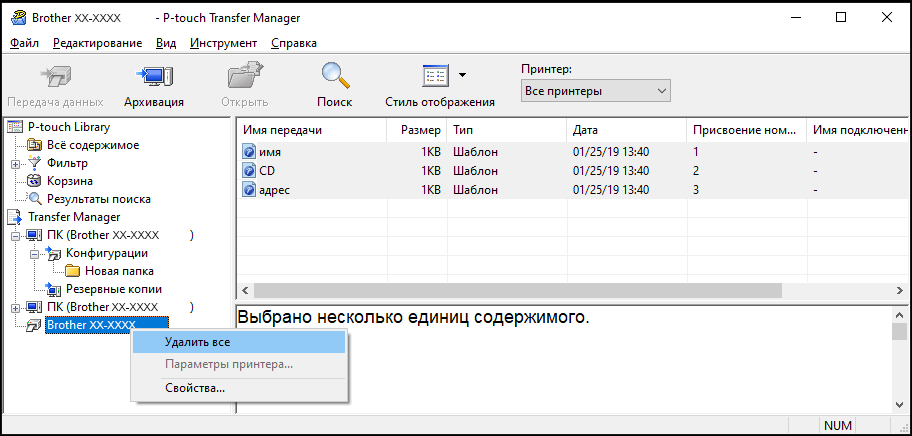Select Резервные копии in the tree
The width and height of the screenshot is (912, 436).
coord(113,289)
